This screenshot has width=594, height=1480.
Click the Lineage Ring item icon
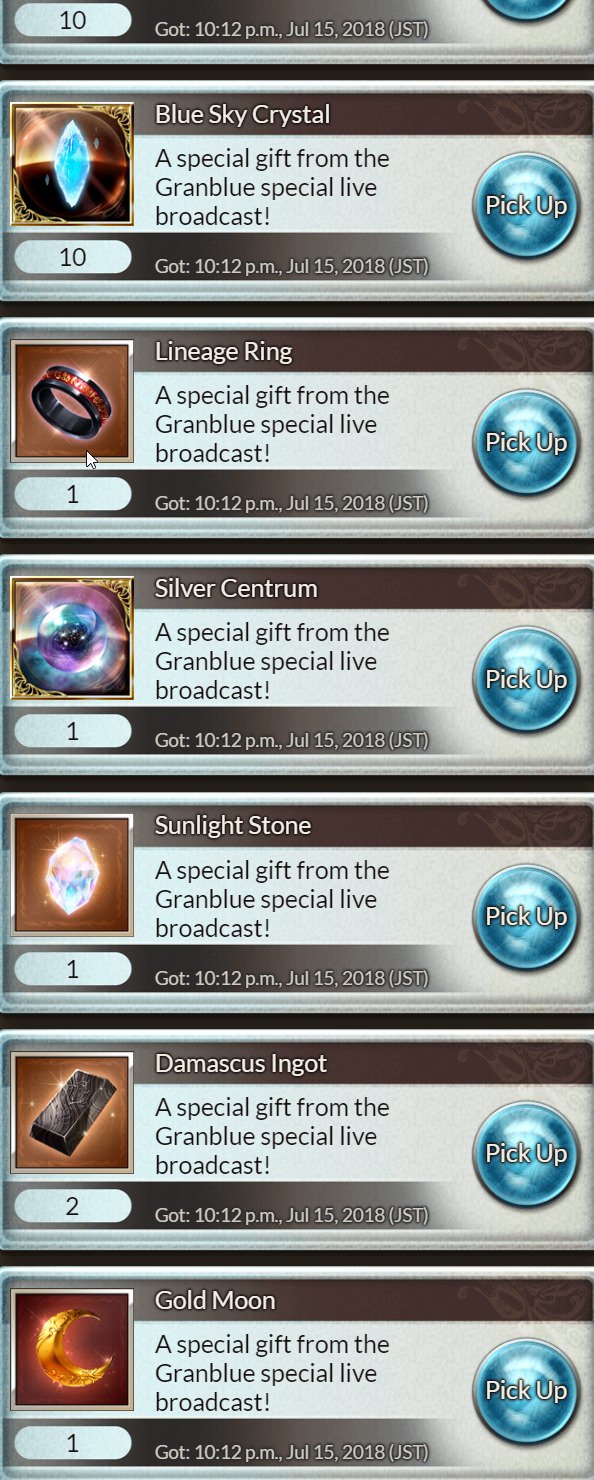(x=72, y=401)
